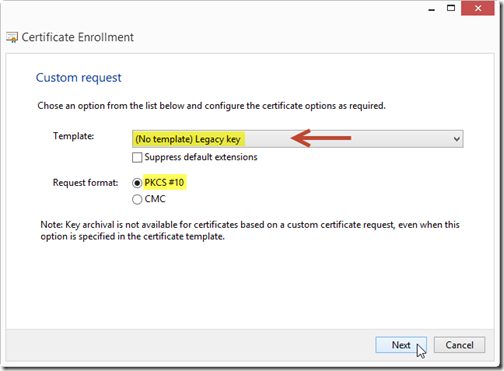Check Suppress default extensions
This screenshot has height=371, width=504.
click(137, 157)
